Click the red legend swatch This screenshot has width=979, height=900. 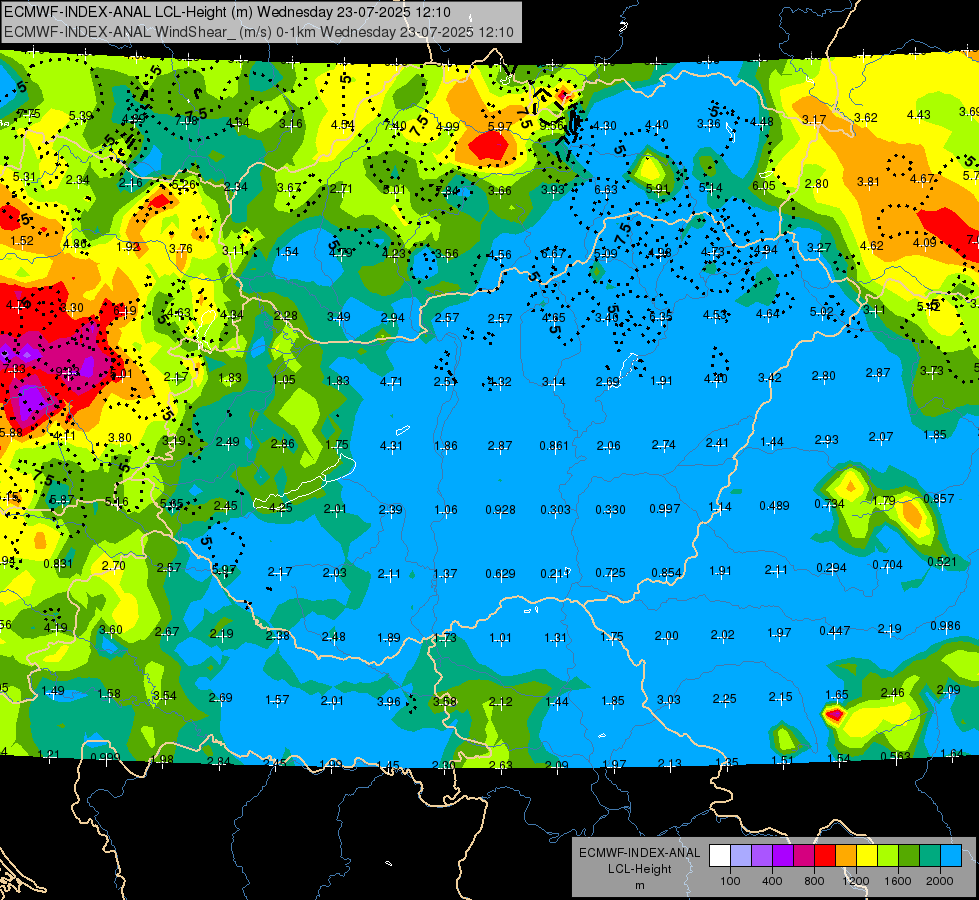[x=825, y=856]
